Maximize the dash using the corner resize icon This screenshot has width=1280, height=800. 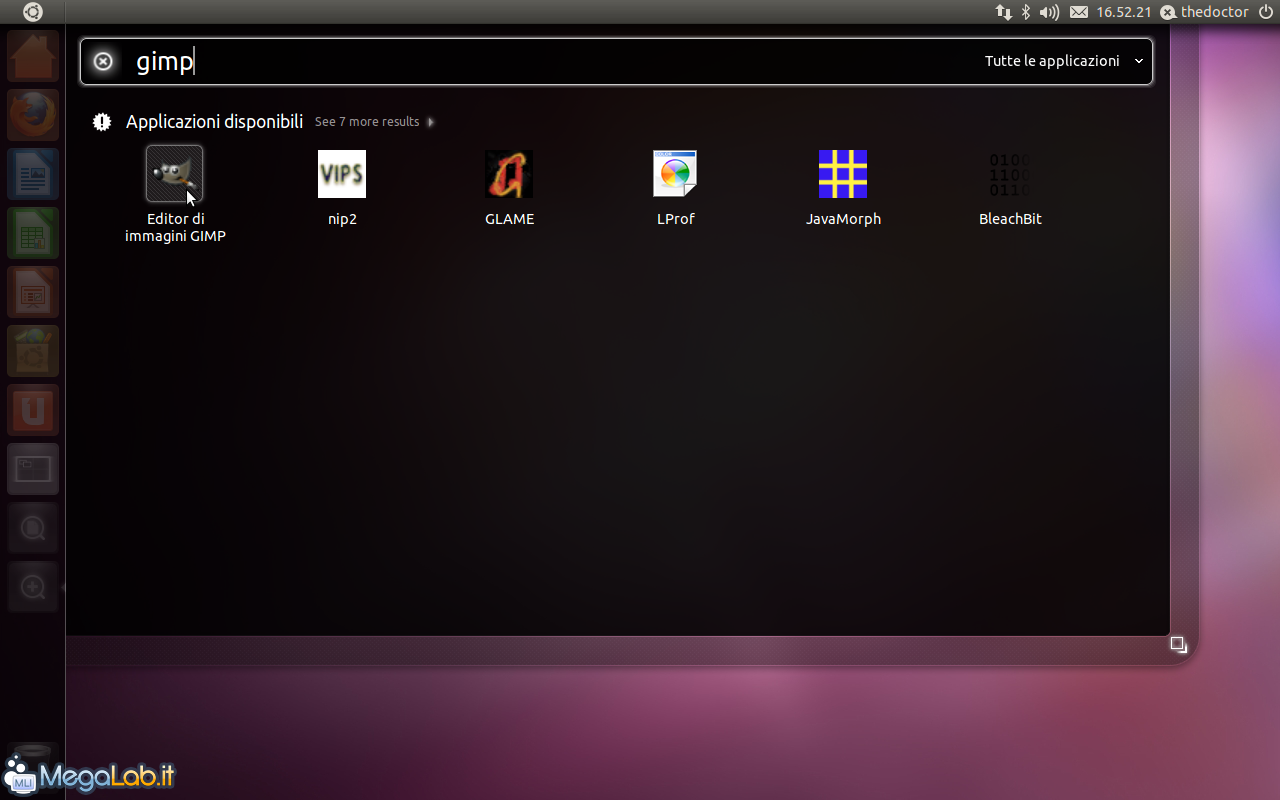[1178, 645]
